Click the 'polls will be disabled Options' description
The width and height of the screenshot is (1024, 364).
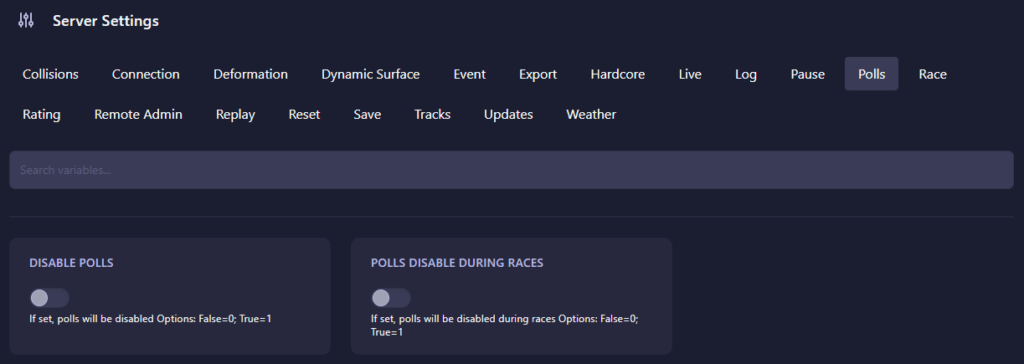pyautogui.click(x=150, y=319)
